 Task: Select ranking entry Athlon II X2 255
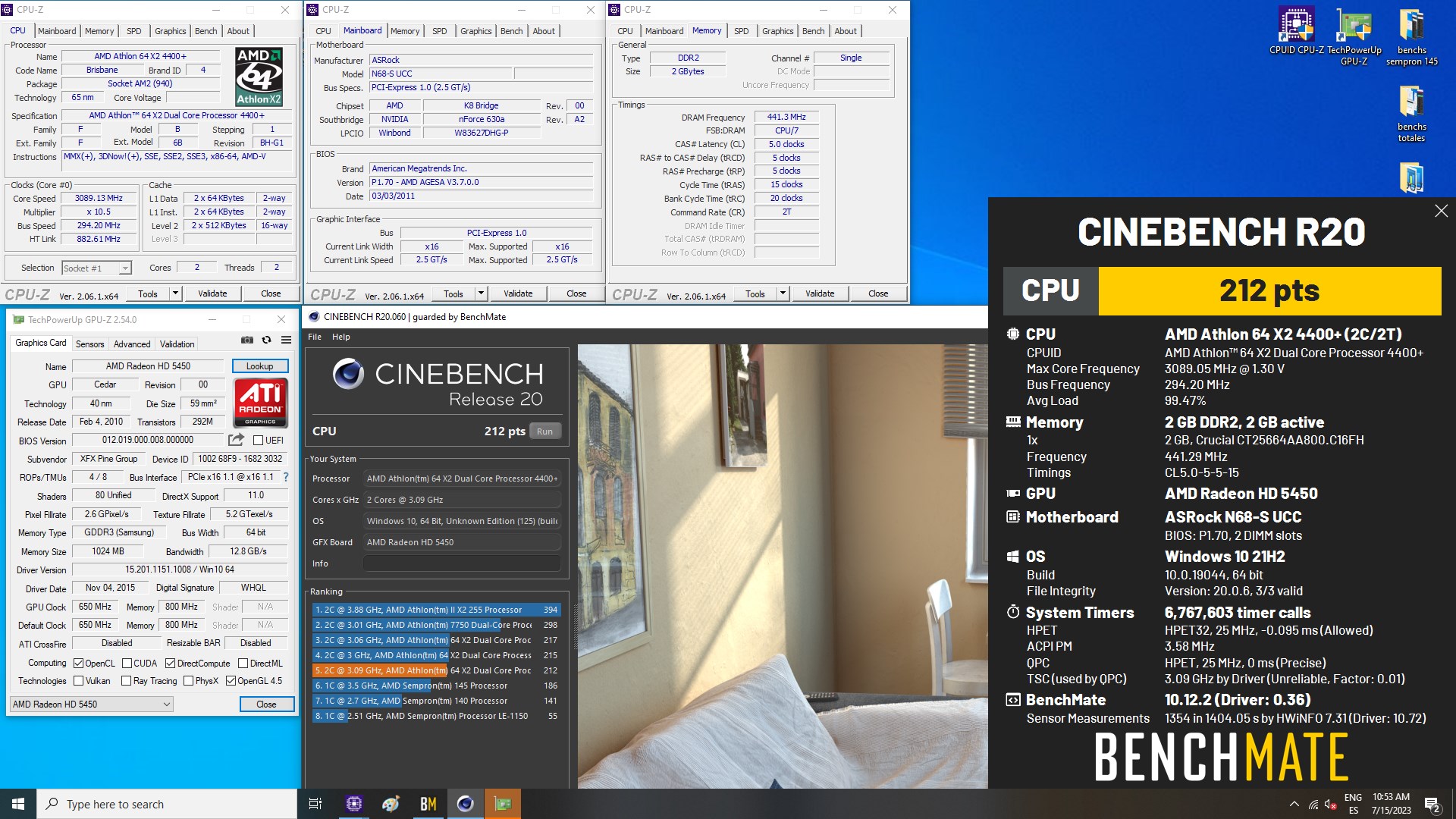(x=436, y=610)
